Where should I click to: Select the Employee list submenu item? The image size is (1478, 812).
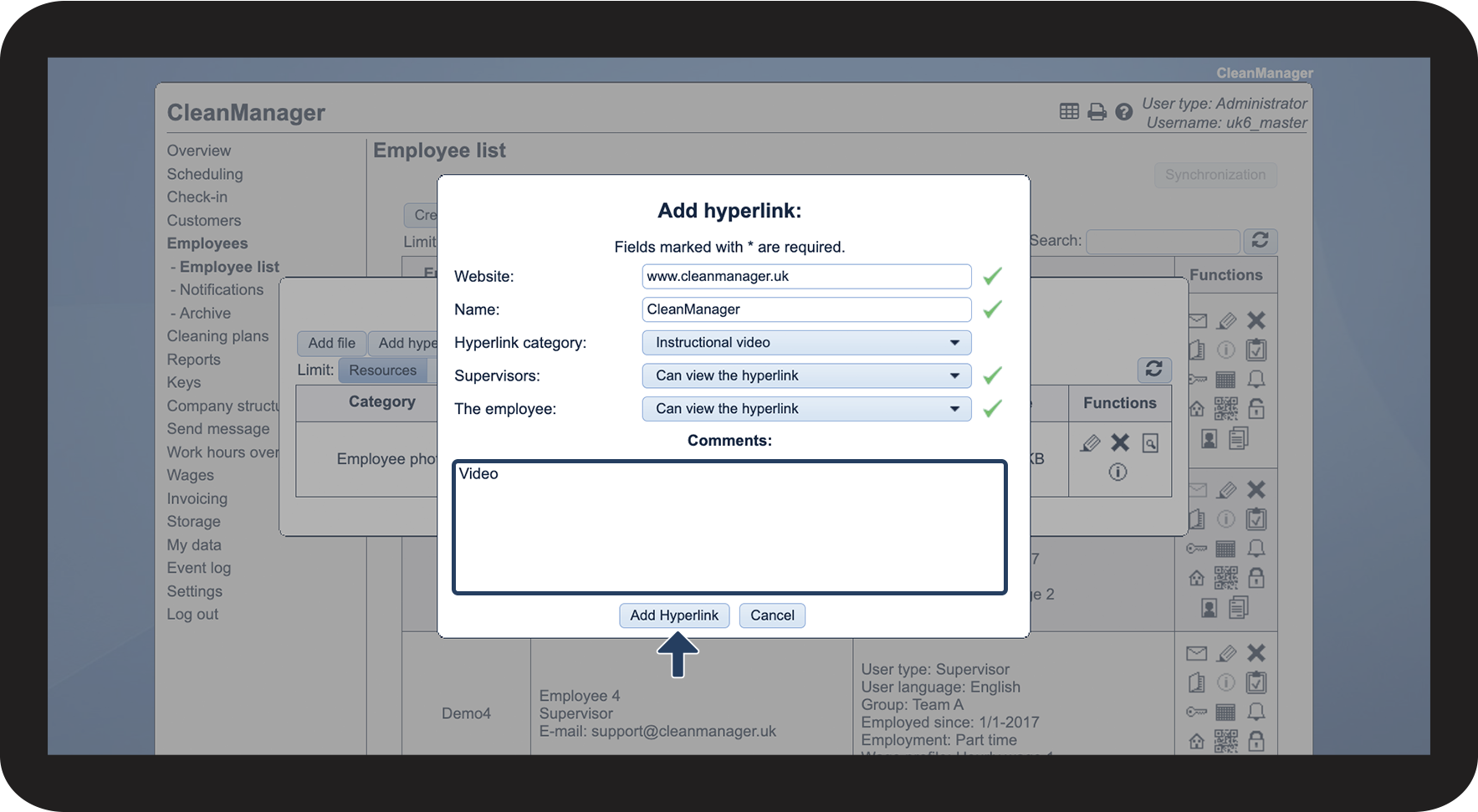point(229,267)
